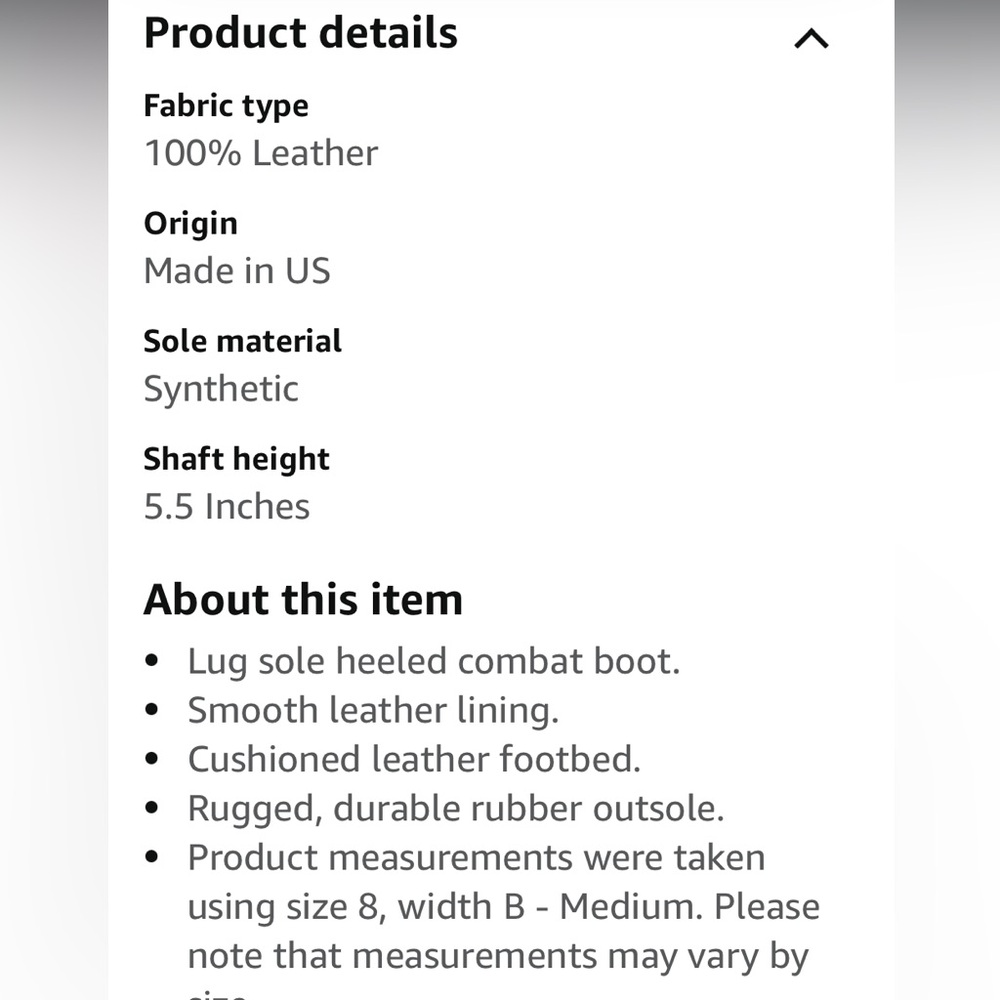This screenshot has width=1000, height=1000.
Task: Click the bullet point before Product measurements
Action: coord(152,858)
